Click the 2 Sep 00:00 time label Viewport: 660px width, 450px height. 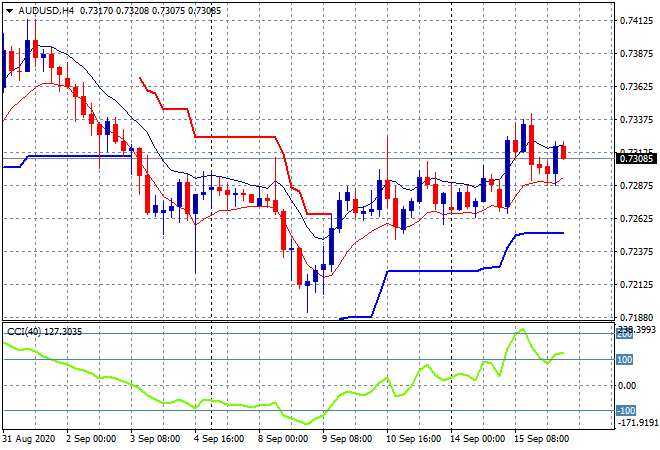coord(91,439)
